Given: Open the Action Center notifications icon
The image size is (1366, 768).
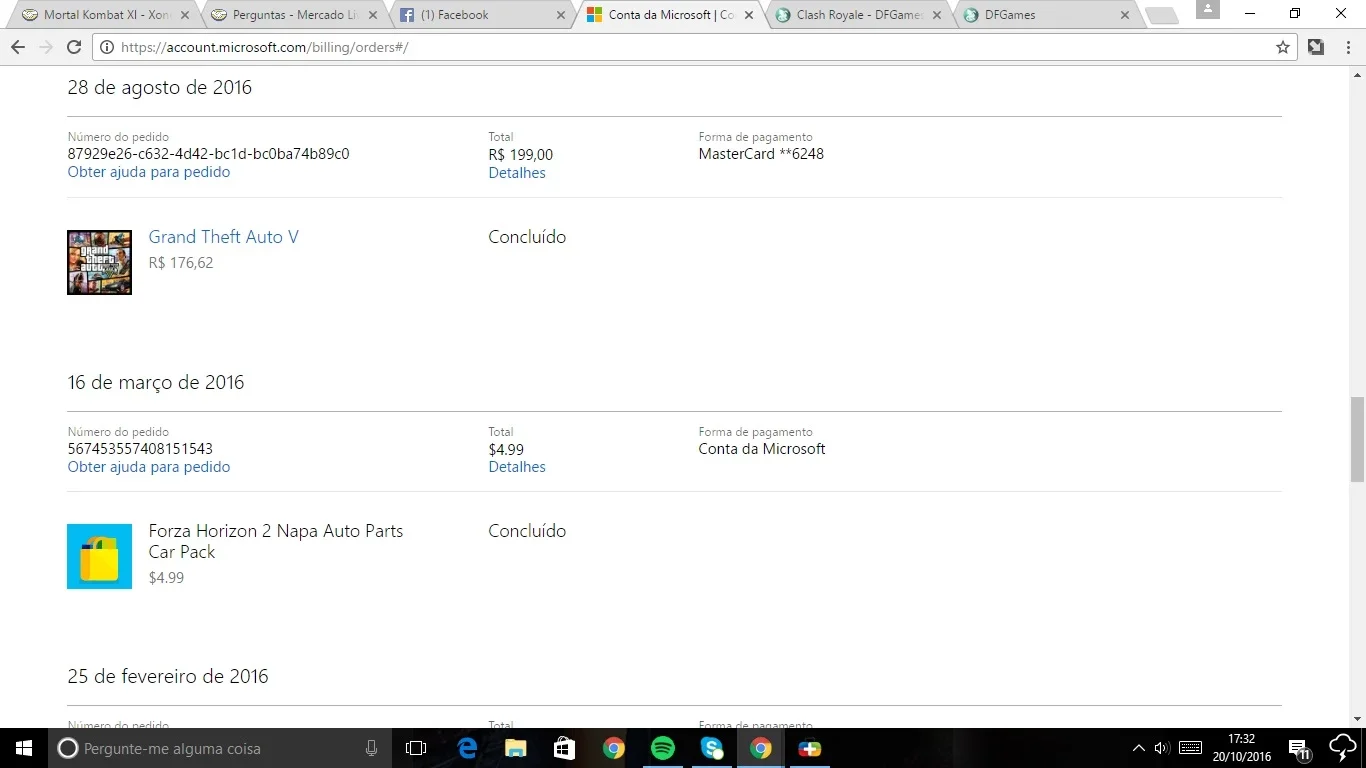Looking at the screenshot, I should [x=1299, y=748].
